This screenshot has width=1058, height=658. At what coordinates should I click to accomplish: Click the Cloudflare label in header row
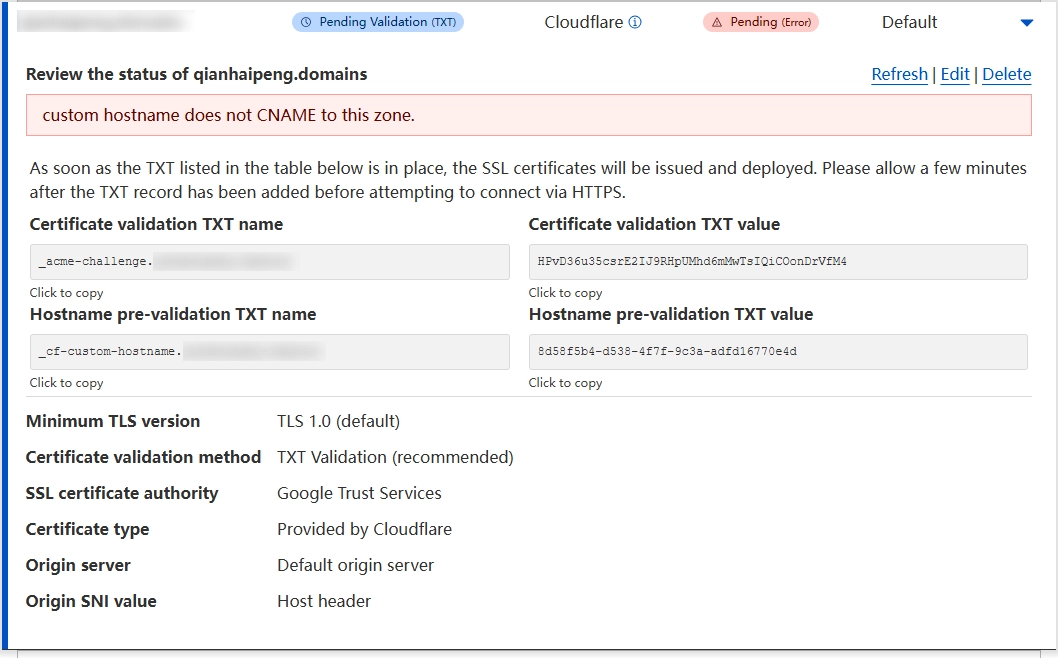click(x=583, y=22)
